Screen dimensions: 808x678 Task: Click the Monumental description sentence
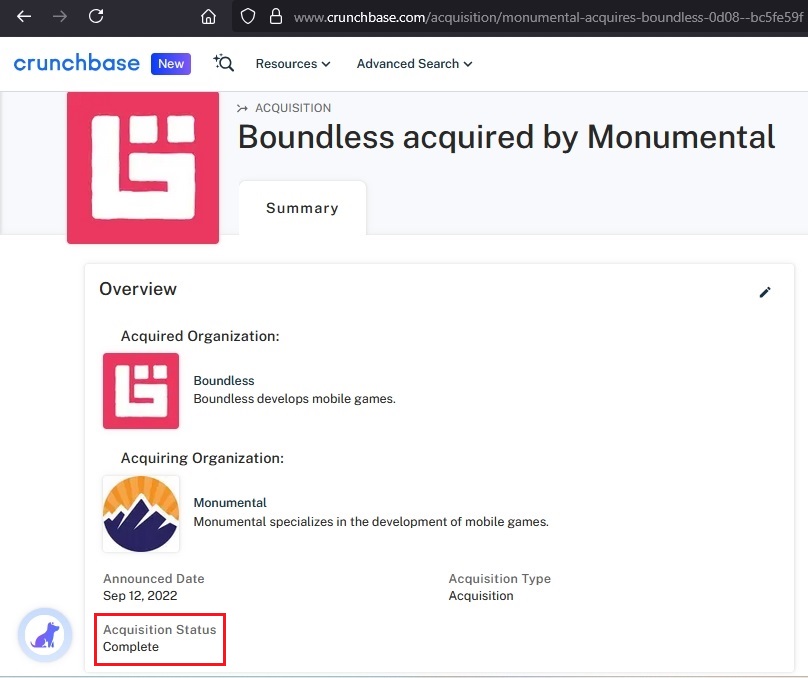[x=371, y=522]
